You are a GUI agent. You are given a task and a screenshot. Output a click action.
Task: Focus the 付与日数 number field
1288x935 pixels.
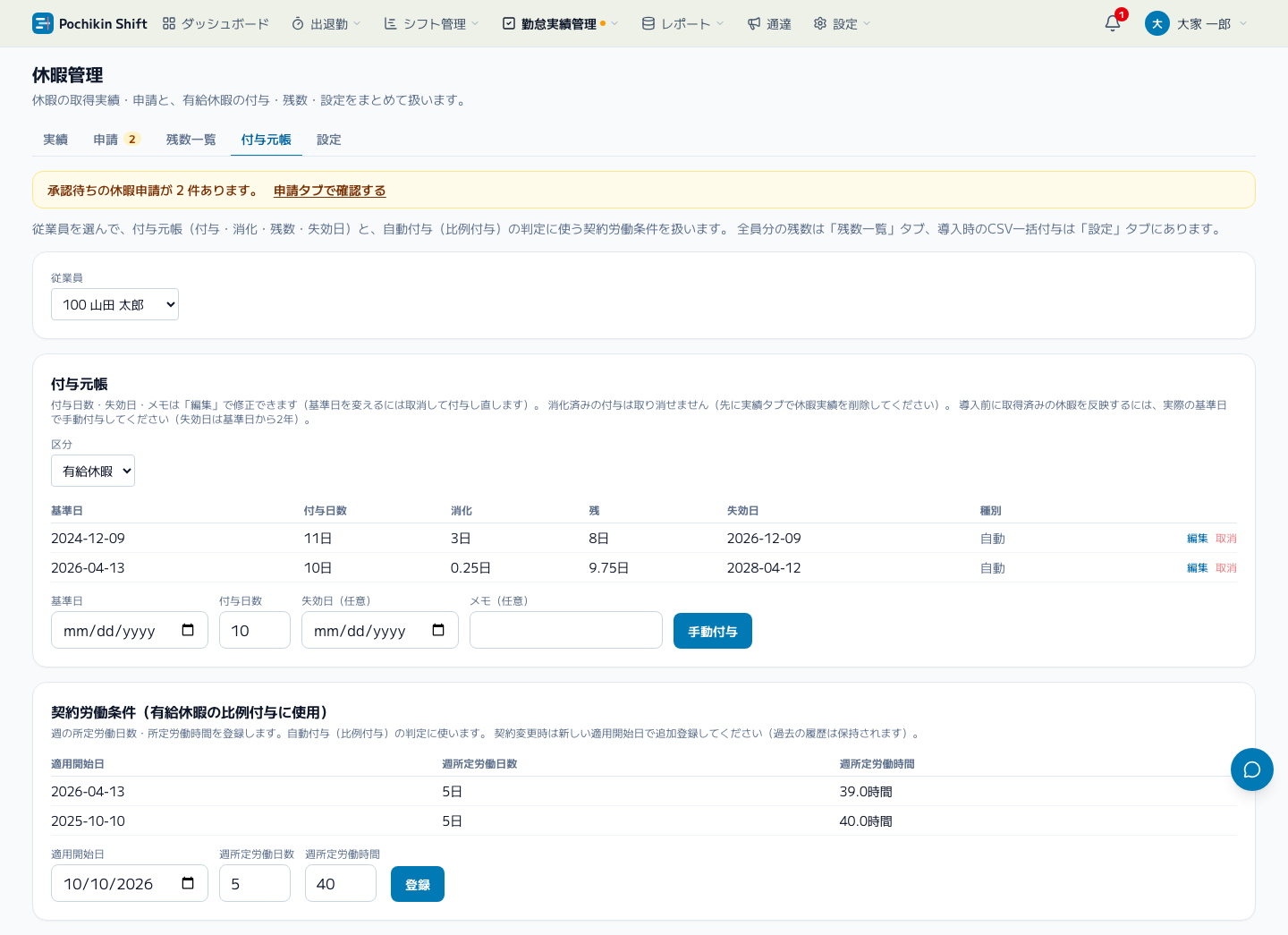255,630
